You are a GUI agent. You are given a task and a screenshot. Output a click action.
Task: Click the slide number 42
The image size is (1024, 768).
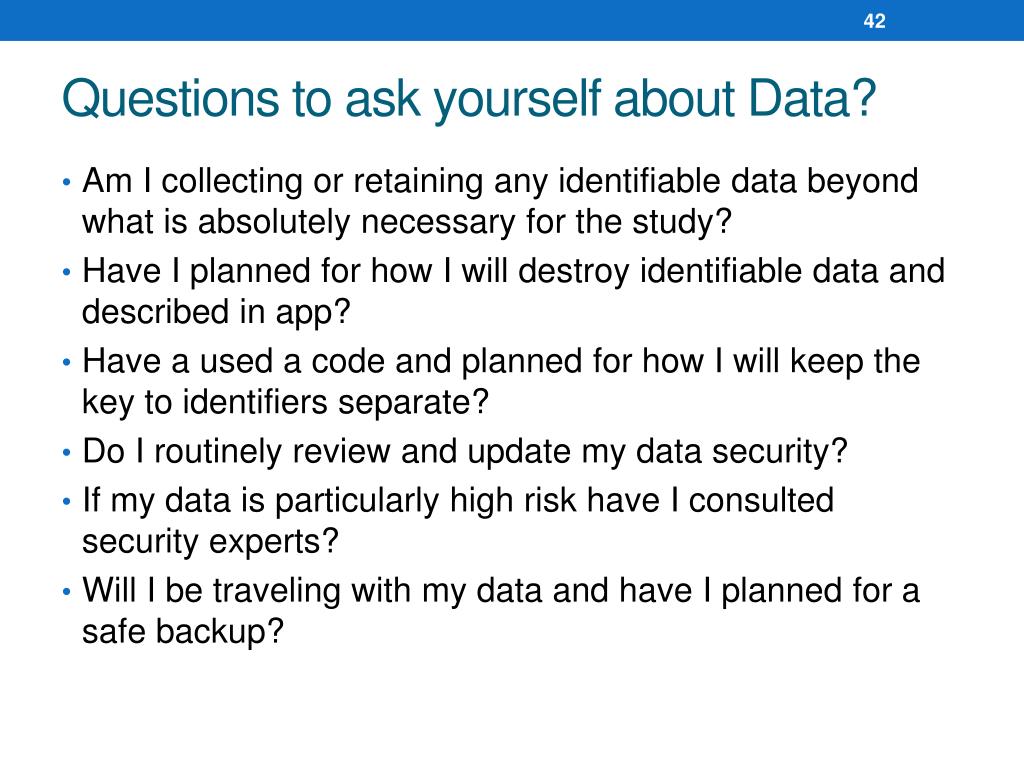[x=874, y=21]
